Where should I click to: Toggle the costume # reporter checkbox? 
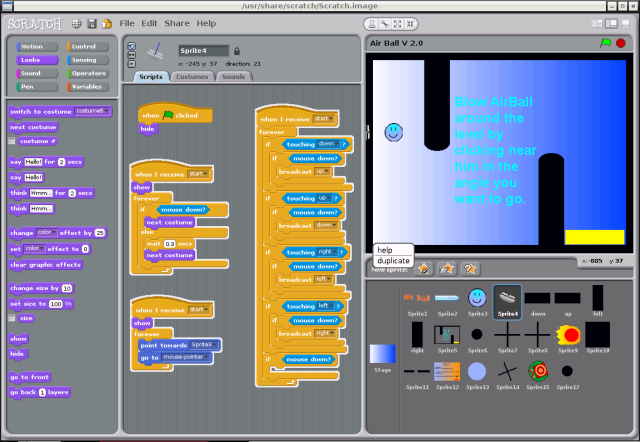[x=13, y=143]
